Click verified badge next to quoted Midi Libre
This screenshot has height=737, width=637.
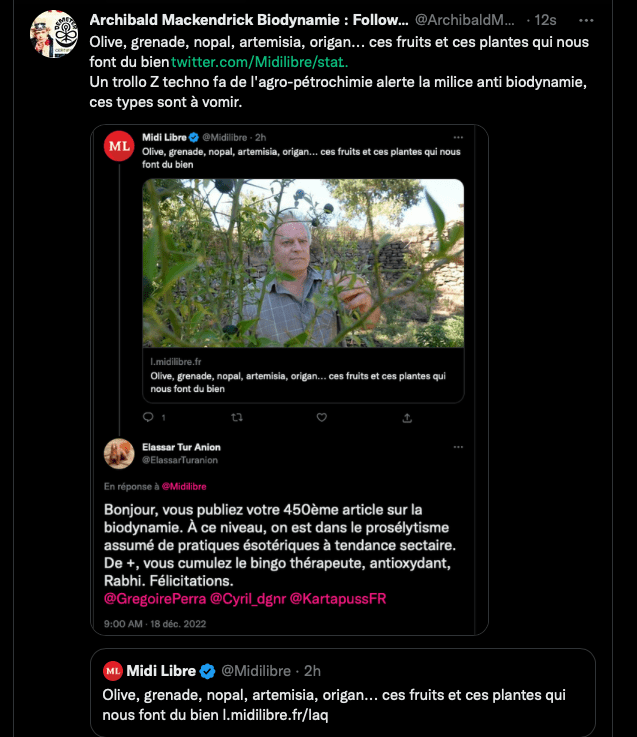tap(207, 670)
